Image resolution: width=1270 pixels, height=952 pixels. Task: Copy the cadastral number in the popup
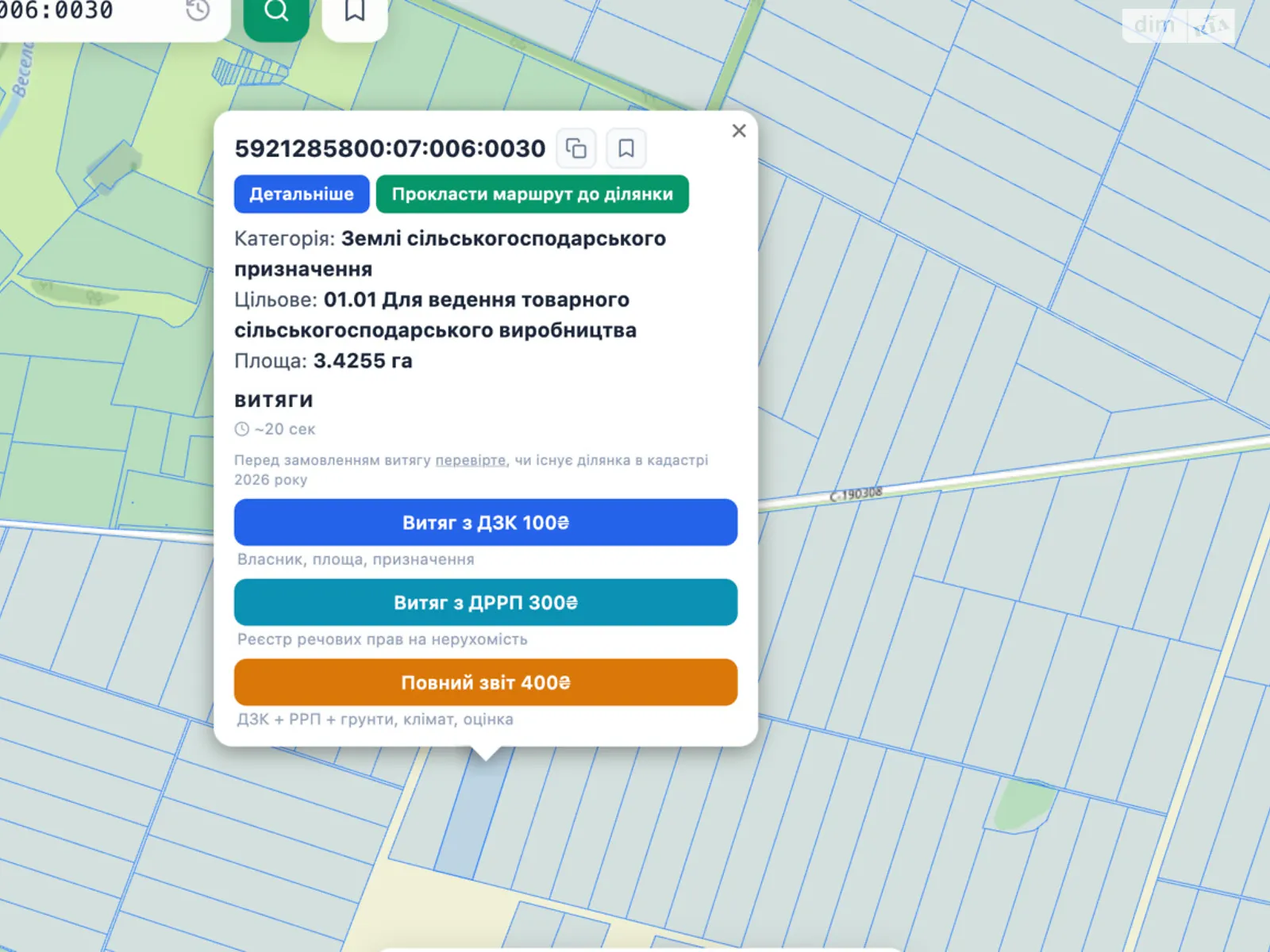(576, 148)
